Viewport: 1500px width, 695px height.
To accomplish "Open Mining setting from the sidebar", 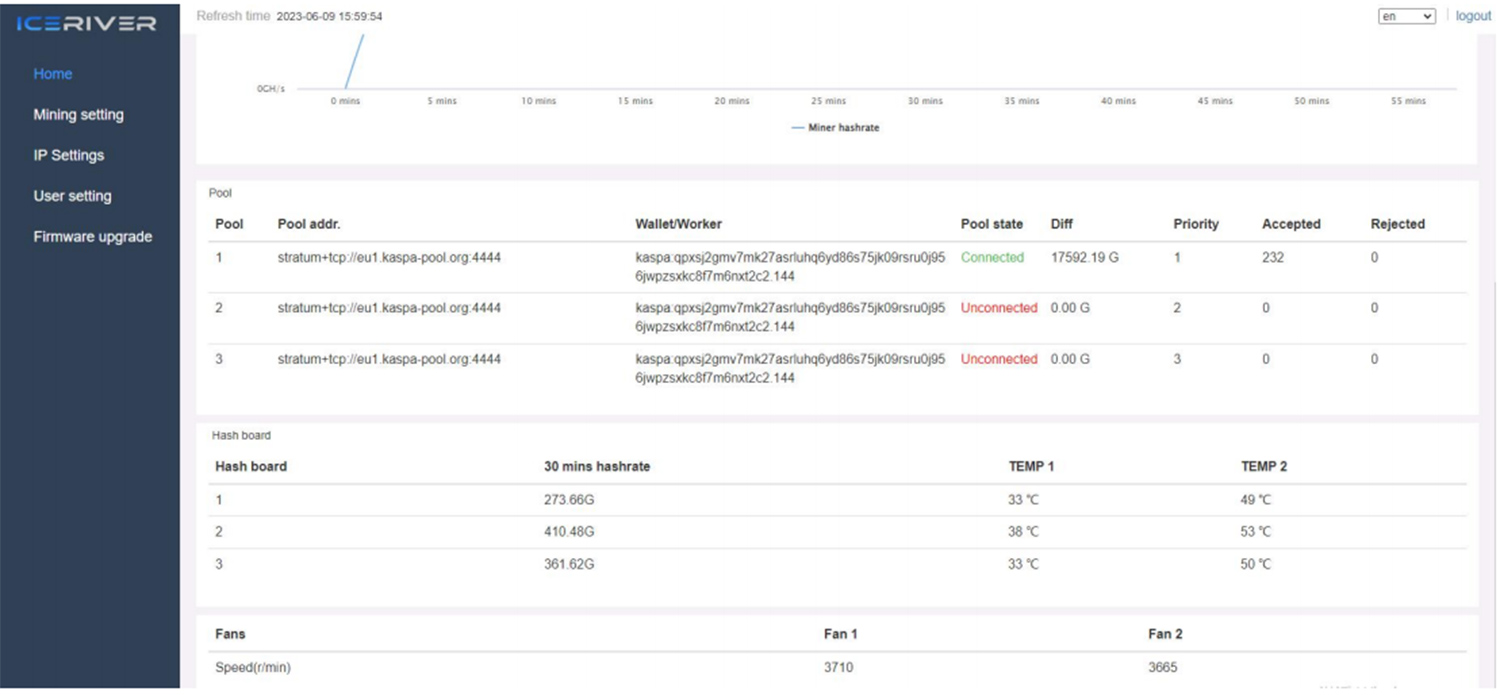I will (78, 115).
